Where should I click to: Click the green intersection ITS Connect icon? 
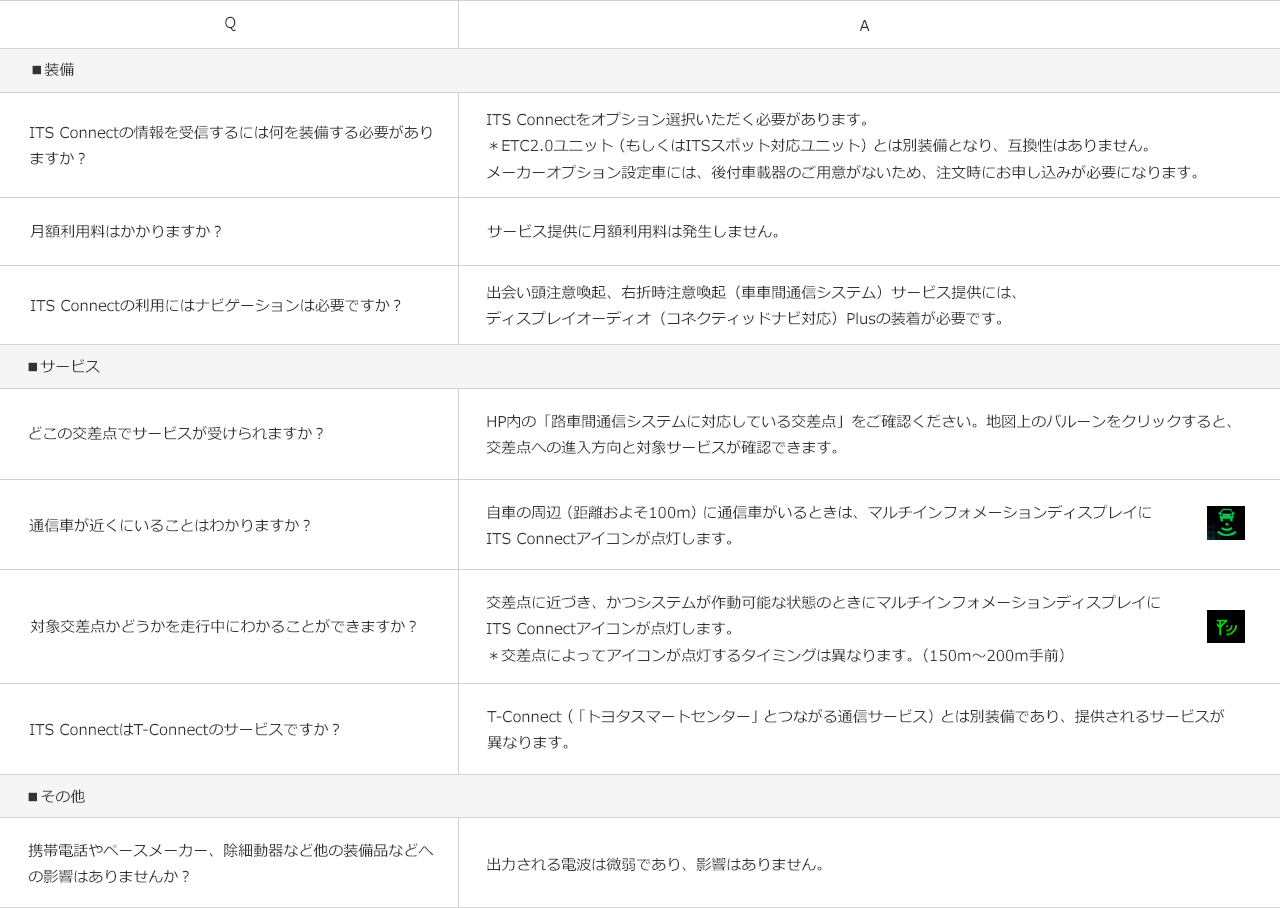point(1225,627)
